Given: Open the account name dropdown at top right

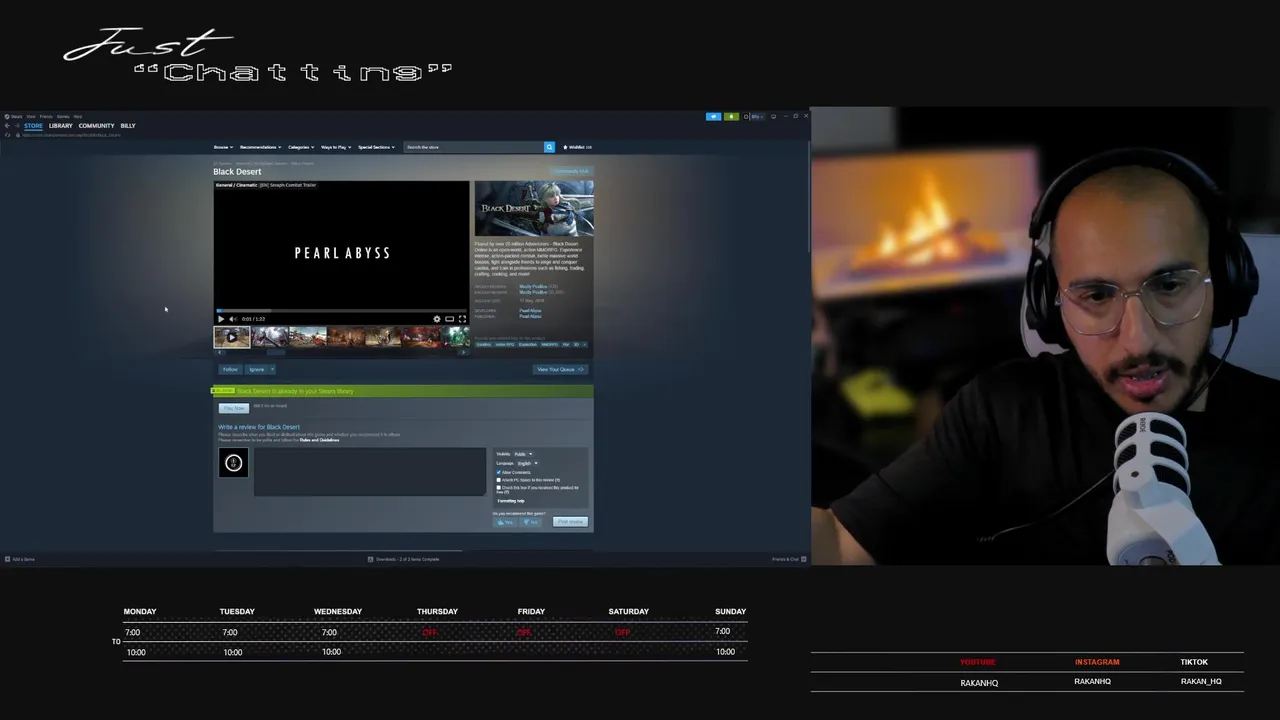Looking at the screenshot, I should pyautogui.click(x=757, y=116).
